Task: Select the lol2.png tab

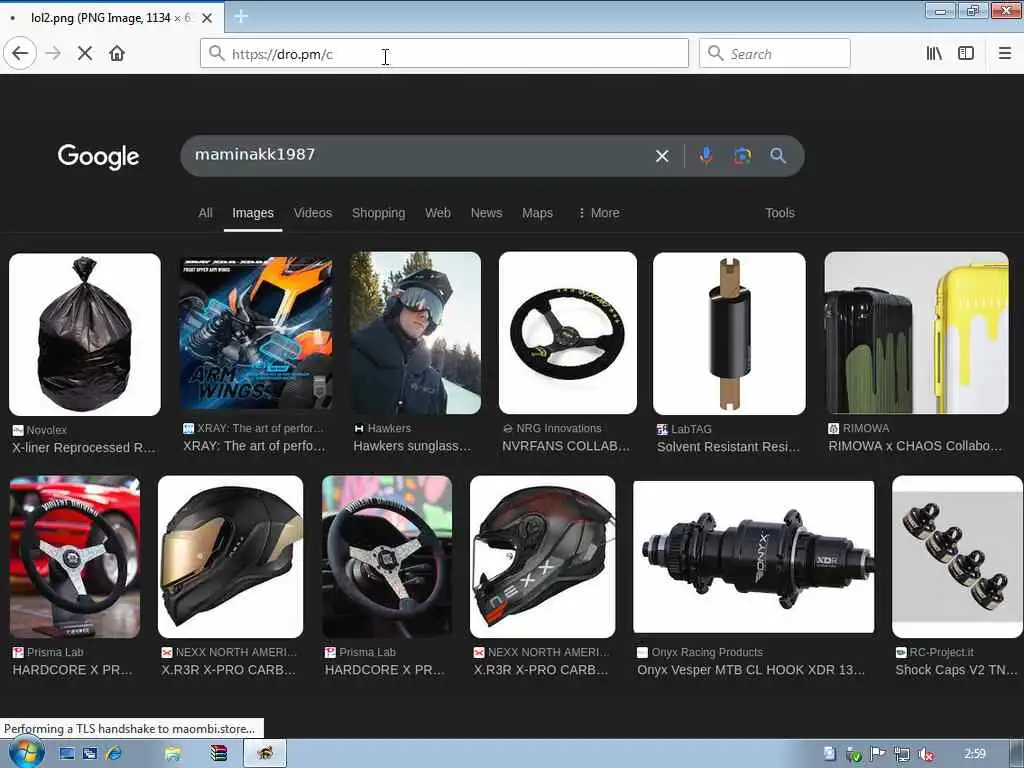Action: [x=111, y=18]
